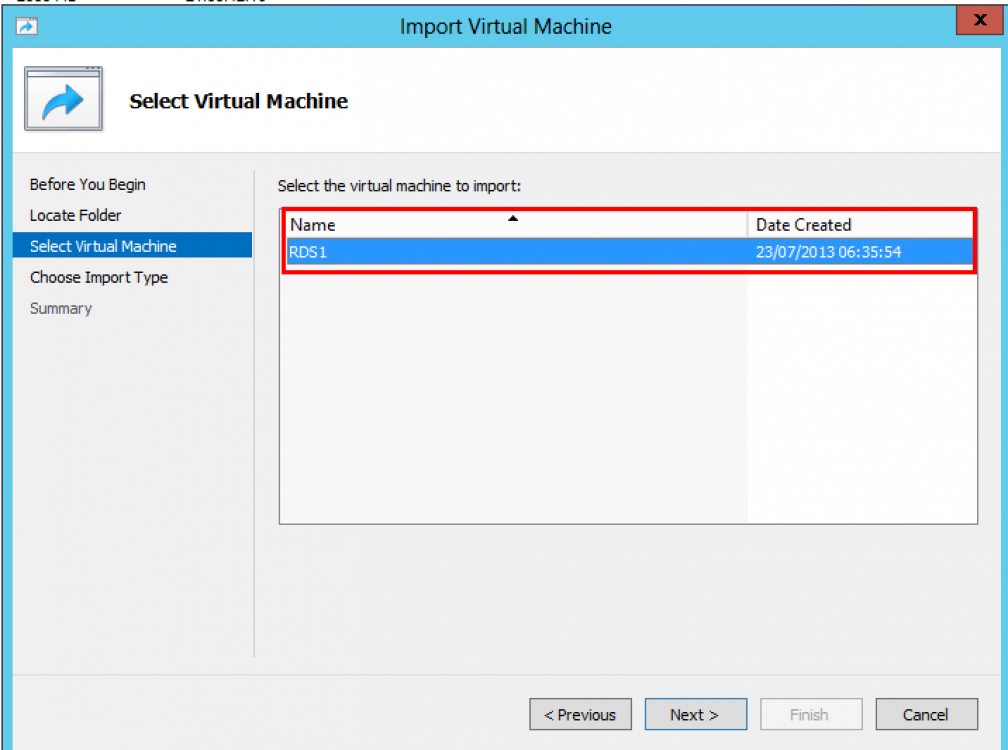Click the Previous button
Image resolution: width=1008 pixels, height=750 pixels.
[x=580, y=714]
